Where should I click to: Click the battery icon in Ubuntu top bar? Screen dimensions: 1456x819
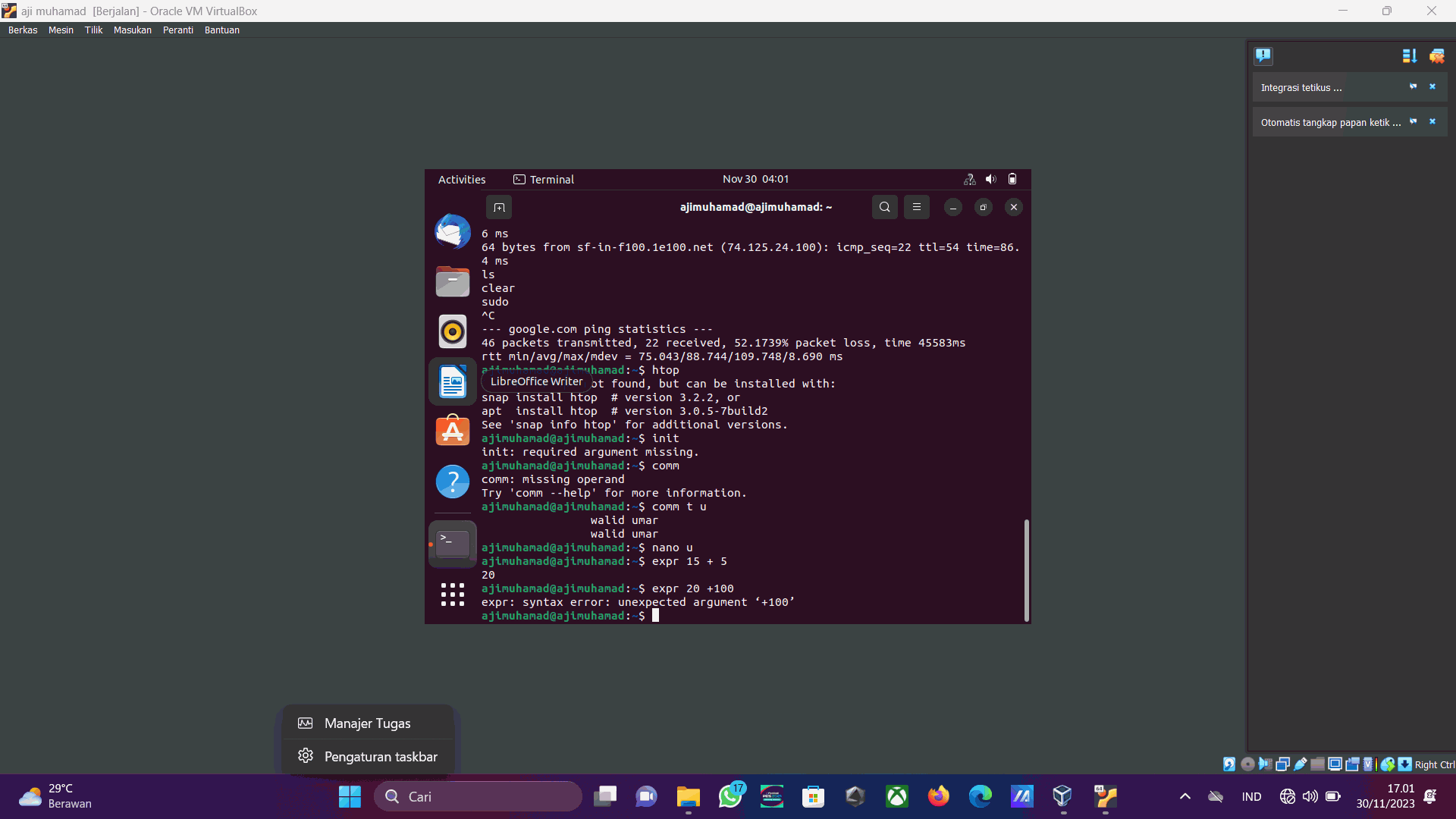pos(1012,180)
